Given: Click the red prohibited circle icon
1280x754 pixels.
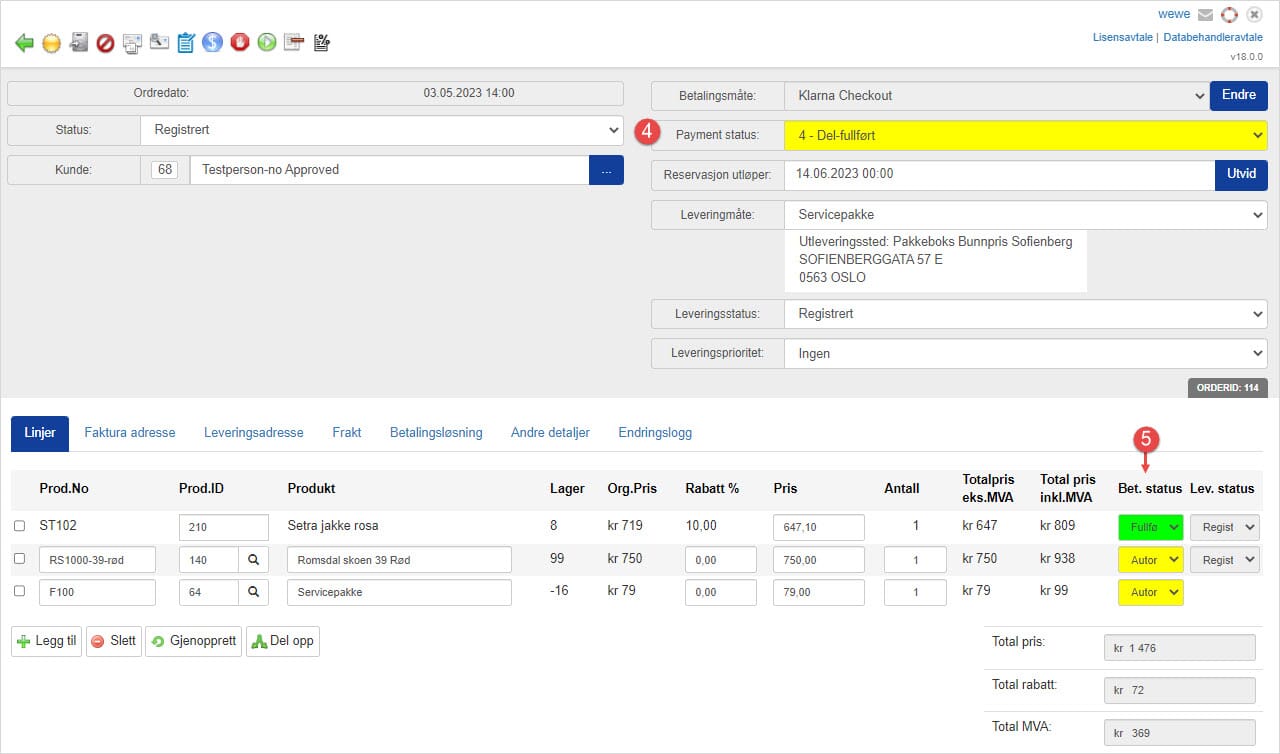Looking at the screenshot, I should pyautogui.click(x=105, y=43).
